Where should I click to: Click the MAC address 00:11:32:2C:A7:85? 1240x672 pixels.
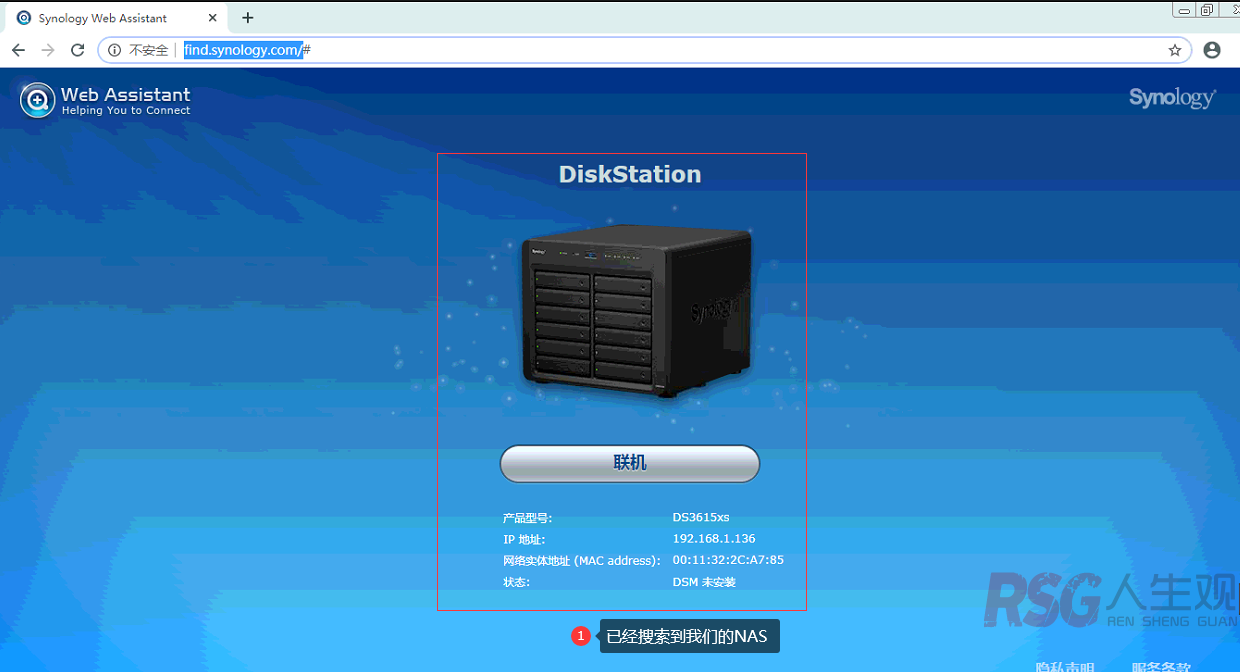click(728, 560)
